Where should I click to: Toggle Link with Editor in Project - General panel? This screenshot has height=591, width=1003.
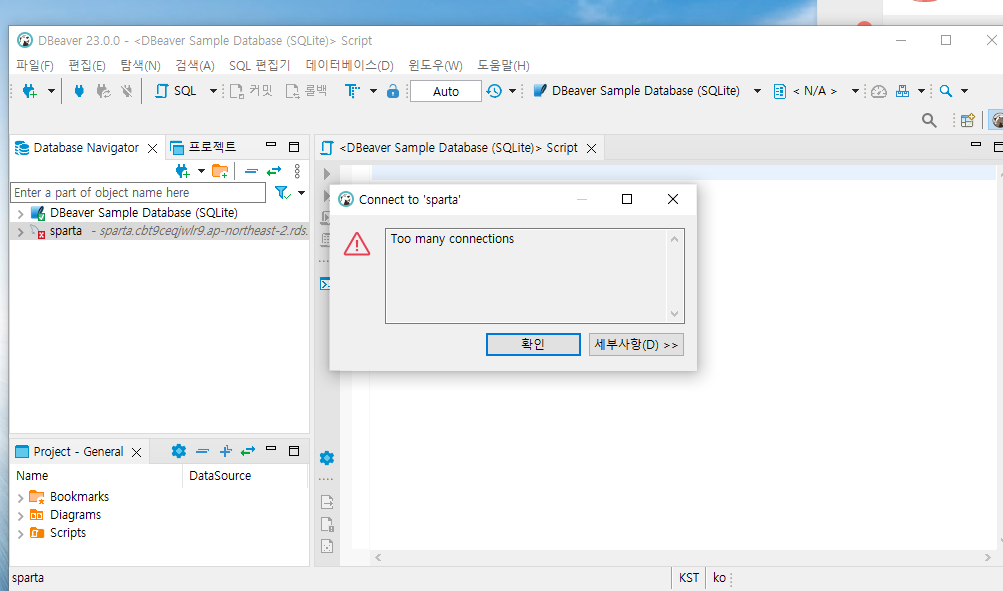coord(248,451)
